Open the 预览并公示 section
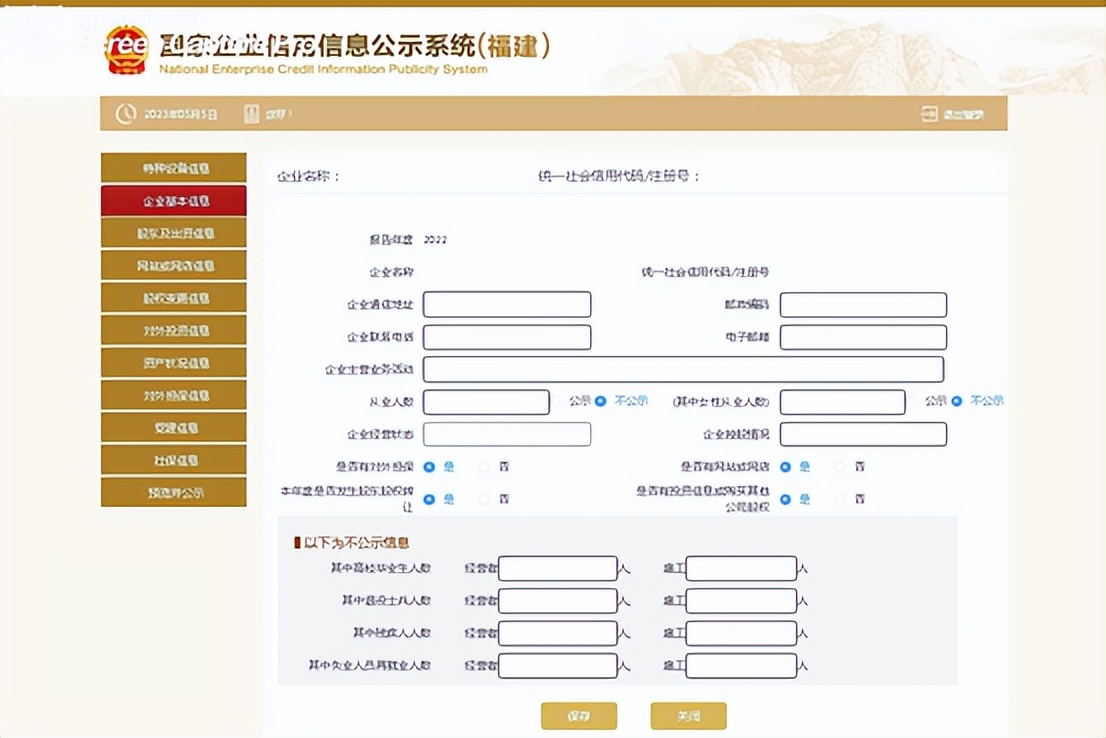 pyautogui.click(x=172, y=492)
